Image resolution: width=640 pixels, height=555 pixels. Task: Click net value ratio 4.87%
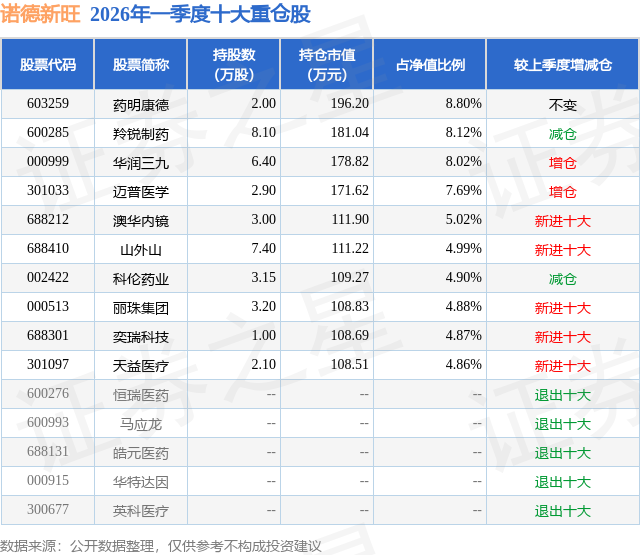[463, 335]
